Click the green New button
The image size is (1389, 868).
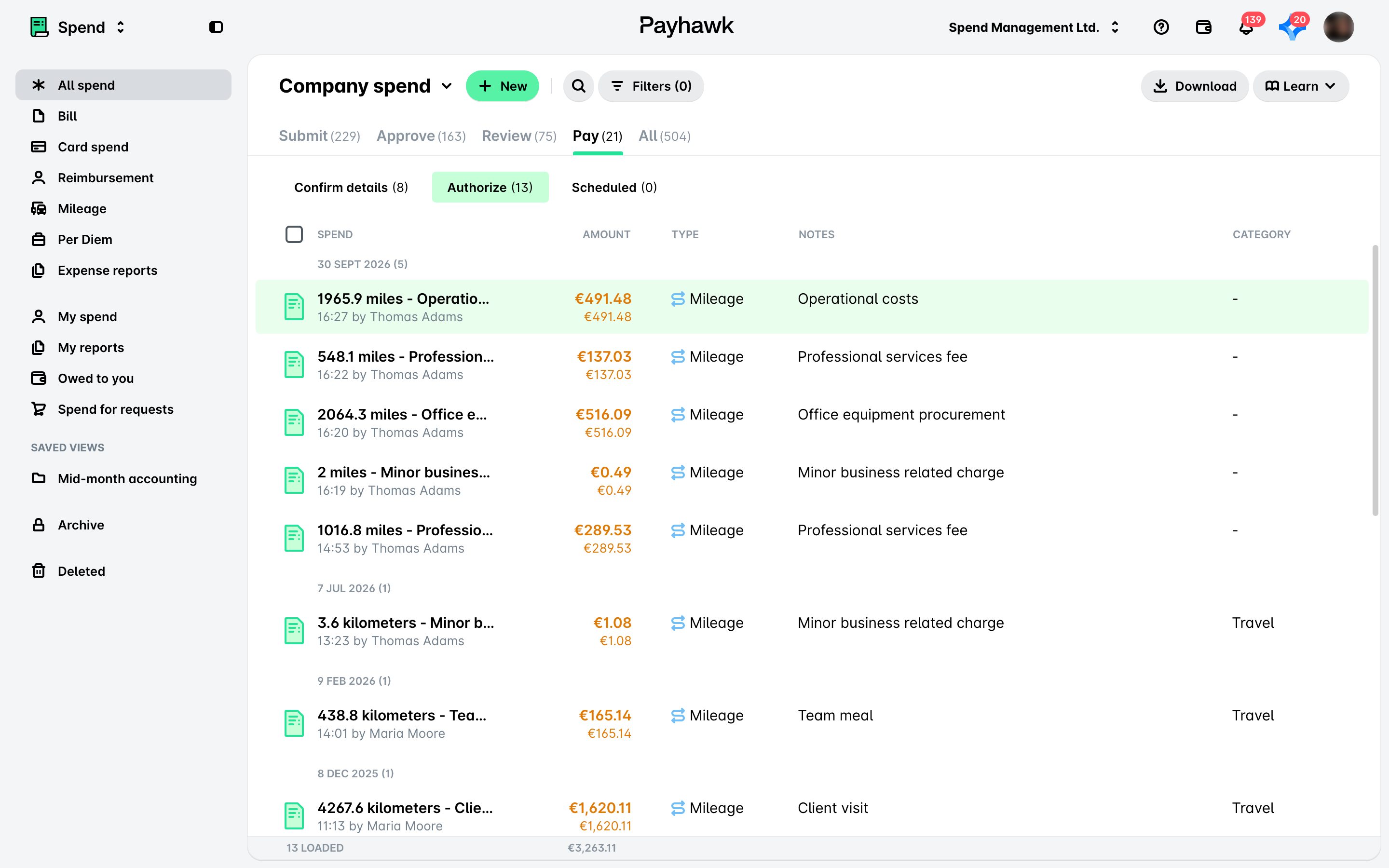(502, 86)
